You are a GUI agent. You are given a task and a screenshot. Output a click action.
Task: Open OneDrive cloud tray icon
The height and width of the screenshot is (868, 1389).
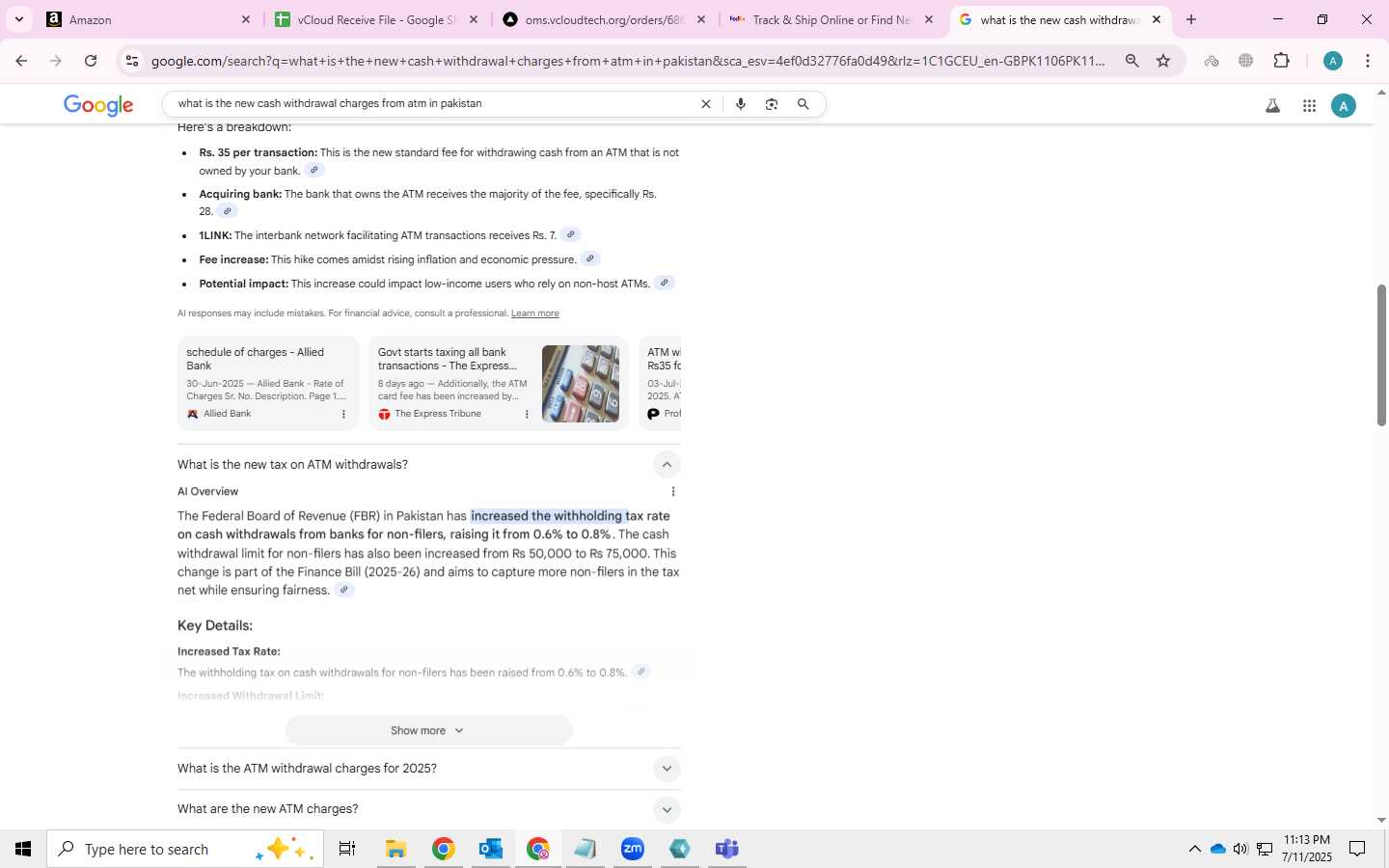point(1217,849)
